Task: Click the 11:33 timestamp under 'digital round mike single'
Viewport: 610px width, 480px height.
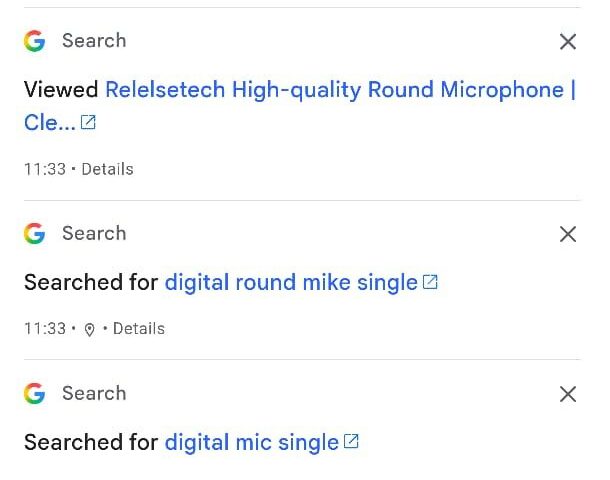Action: [44, 329]
